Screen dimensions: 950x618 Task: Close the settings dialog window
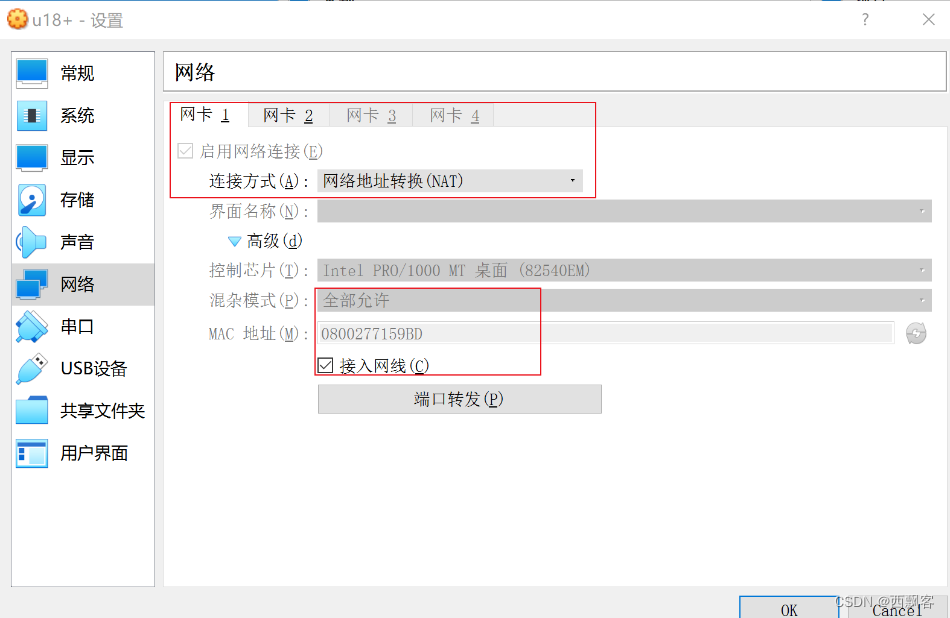[929, 19]
